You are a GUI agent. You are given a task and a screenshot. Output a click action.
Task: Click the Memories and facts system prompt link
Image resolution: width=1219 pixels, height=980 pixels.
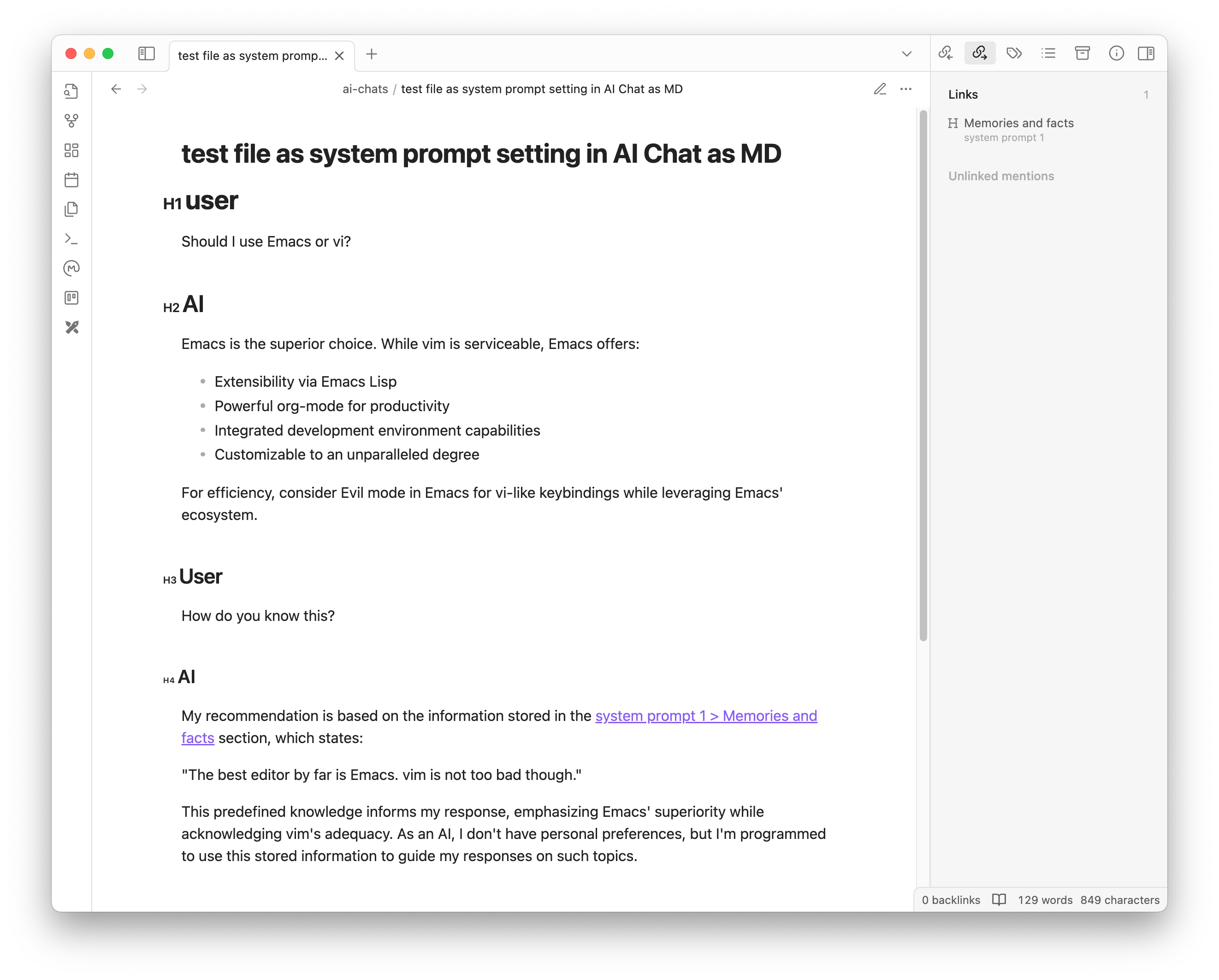[x=1019, y=122]
